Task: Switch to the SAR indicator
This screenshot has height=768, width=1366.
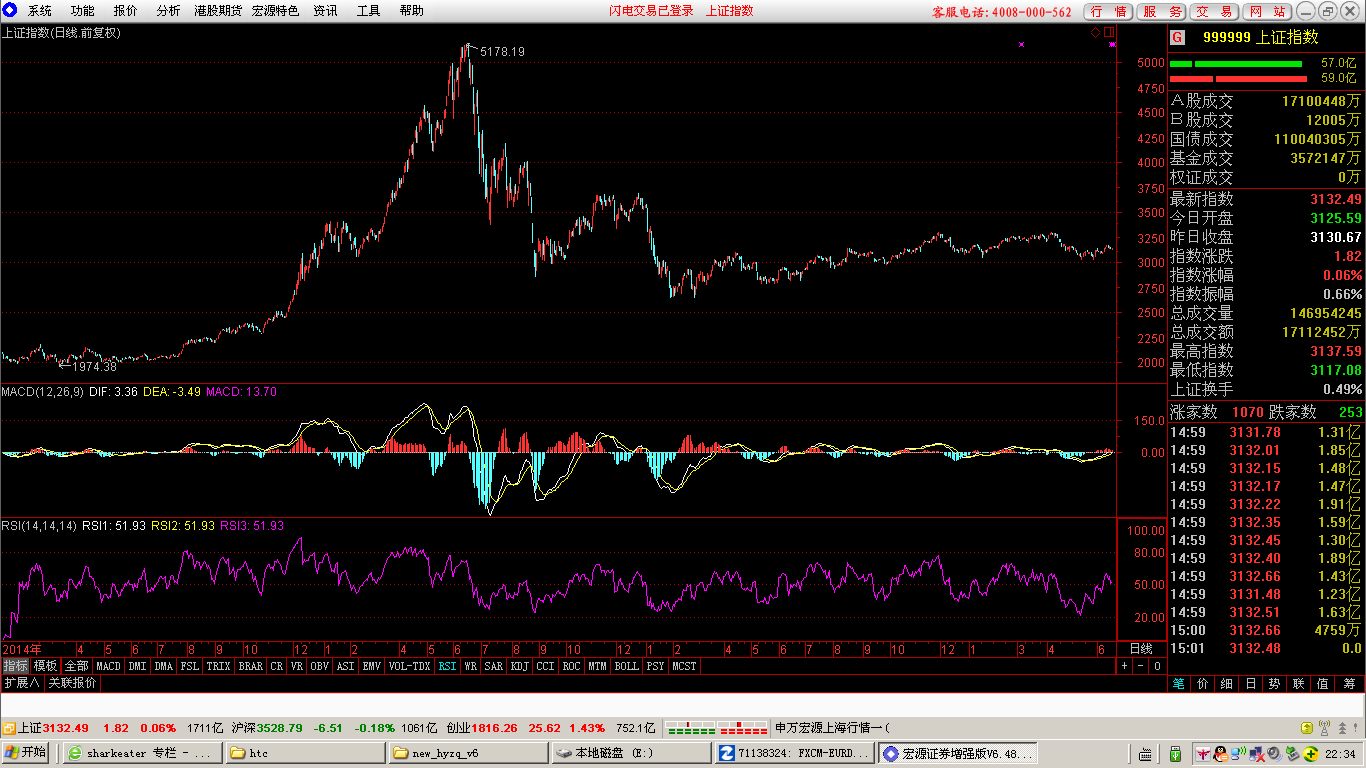Action: click(x=494, y=665)
